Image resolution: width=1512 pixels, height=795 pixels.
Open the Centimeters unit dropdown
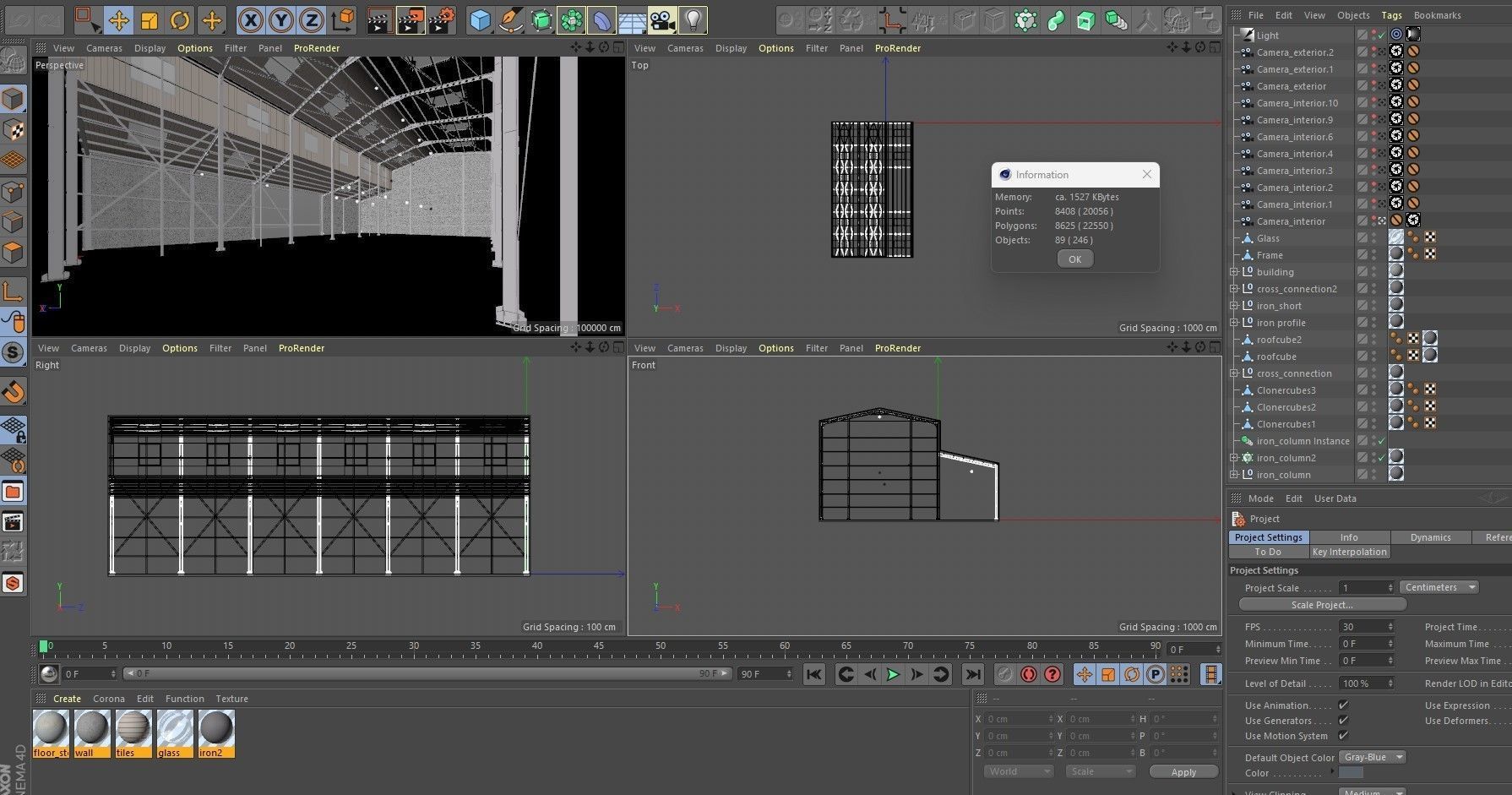(1439, 587)
